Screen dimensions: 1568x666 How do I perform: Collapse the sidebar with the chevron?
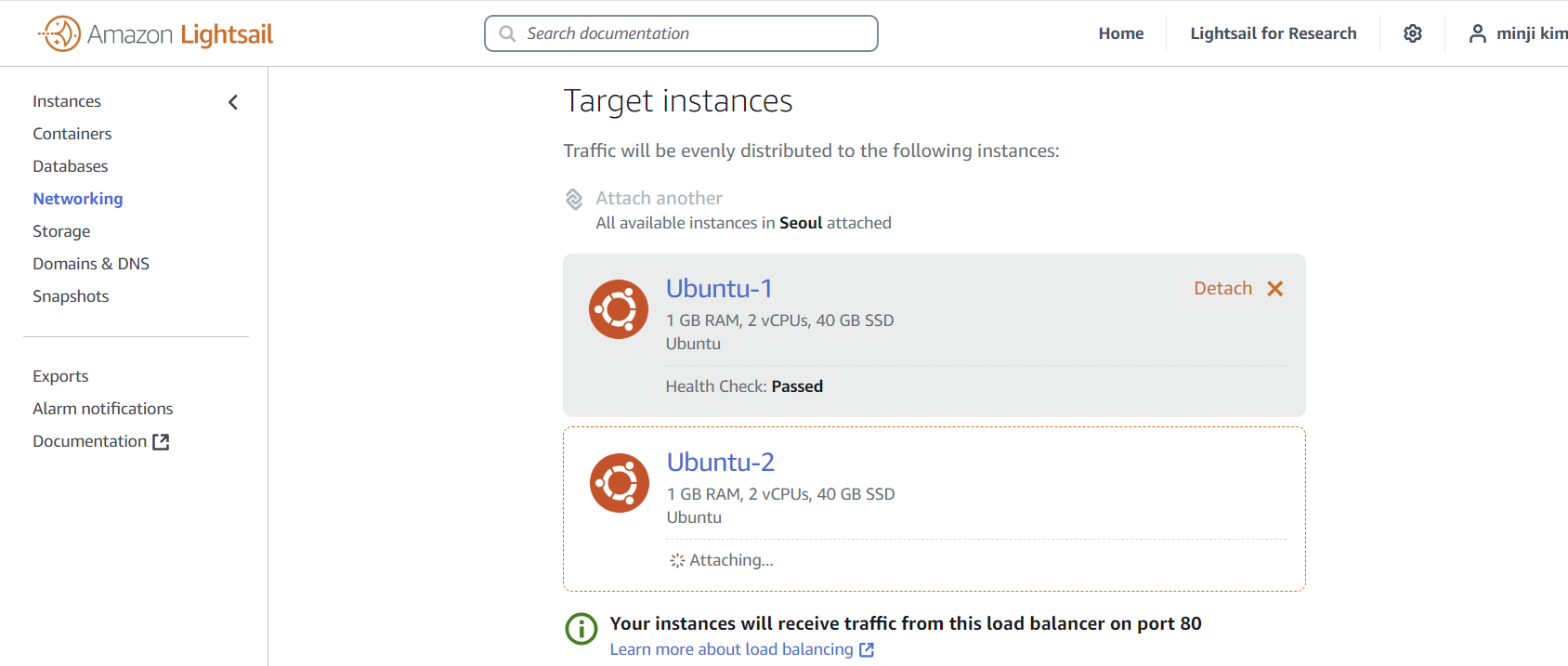click(233, 102)
